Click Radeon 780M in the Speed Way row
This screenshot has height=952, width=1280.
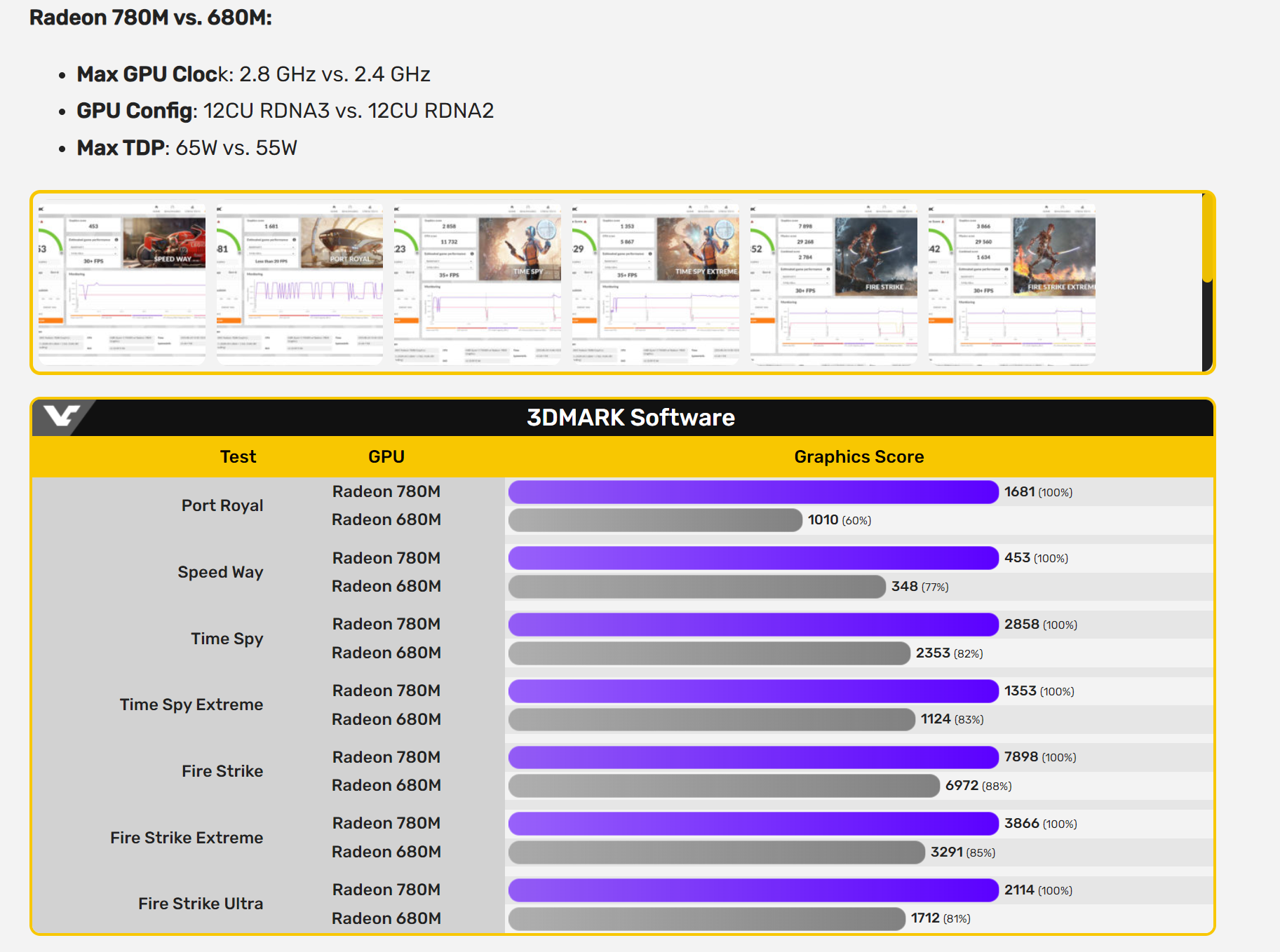tap(386, 558)
